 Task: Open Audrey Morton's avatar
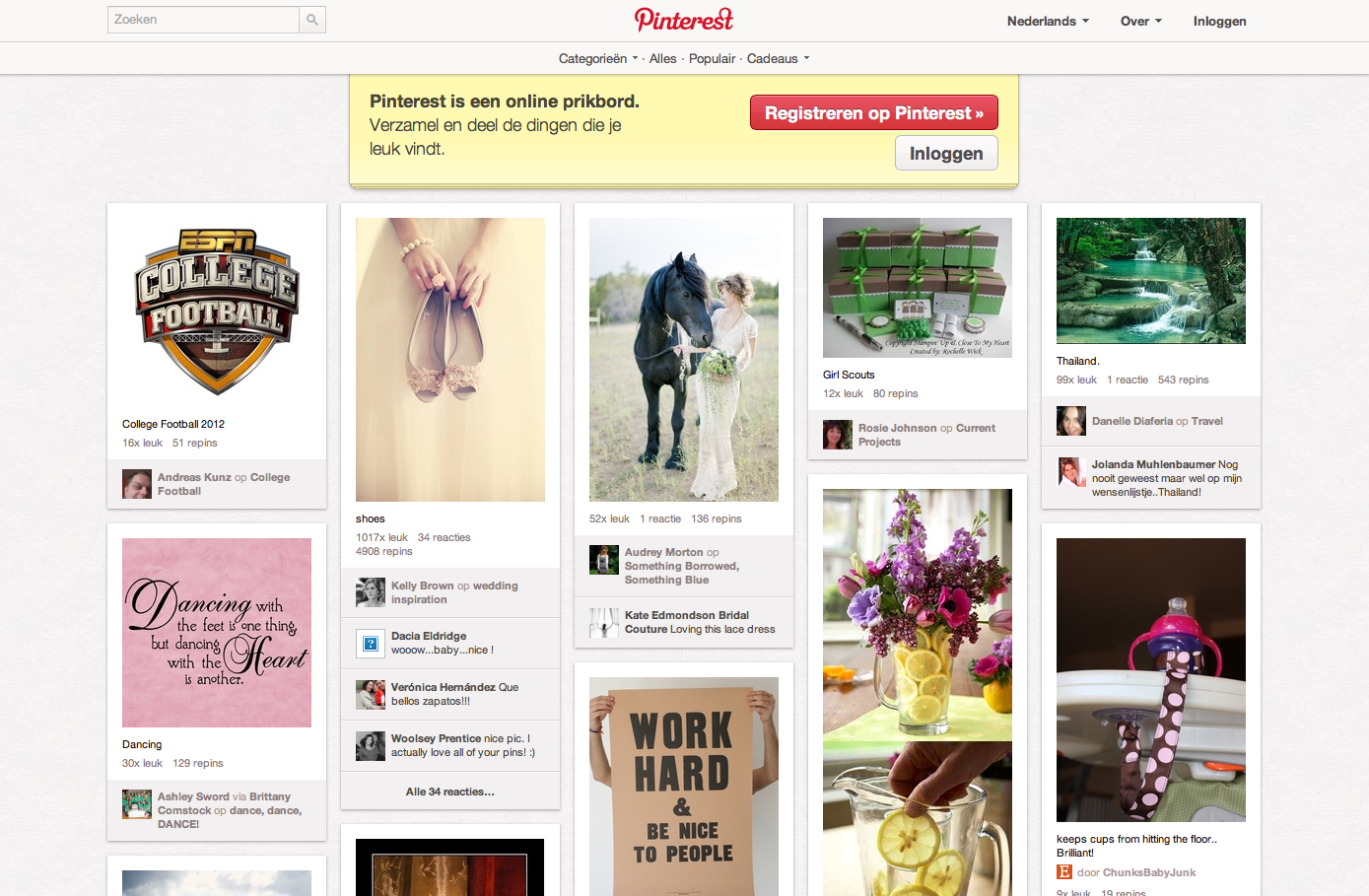[x=604, y=560]
